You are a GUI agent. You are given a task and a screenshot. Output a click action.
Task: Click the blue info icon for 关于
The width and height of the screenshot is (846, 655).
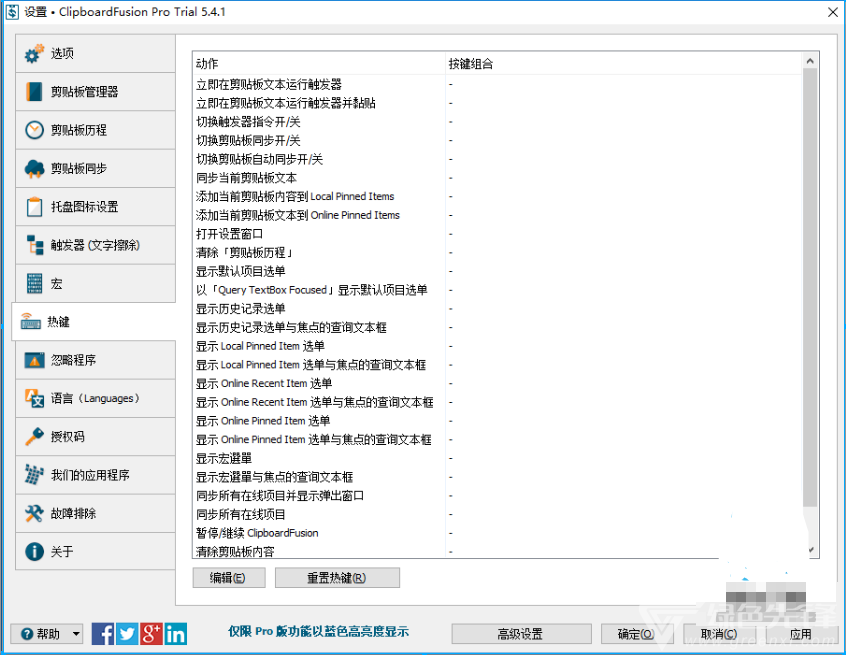pos(34,551)
